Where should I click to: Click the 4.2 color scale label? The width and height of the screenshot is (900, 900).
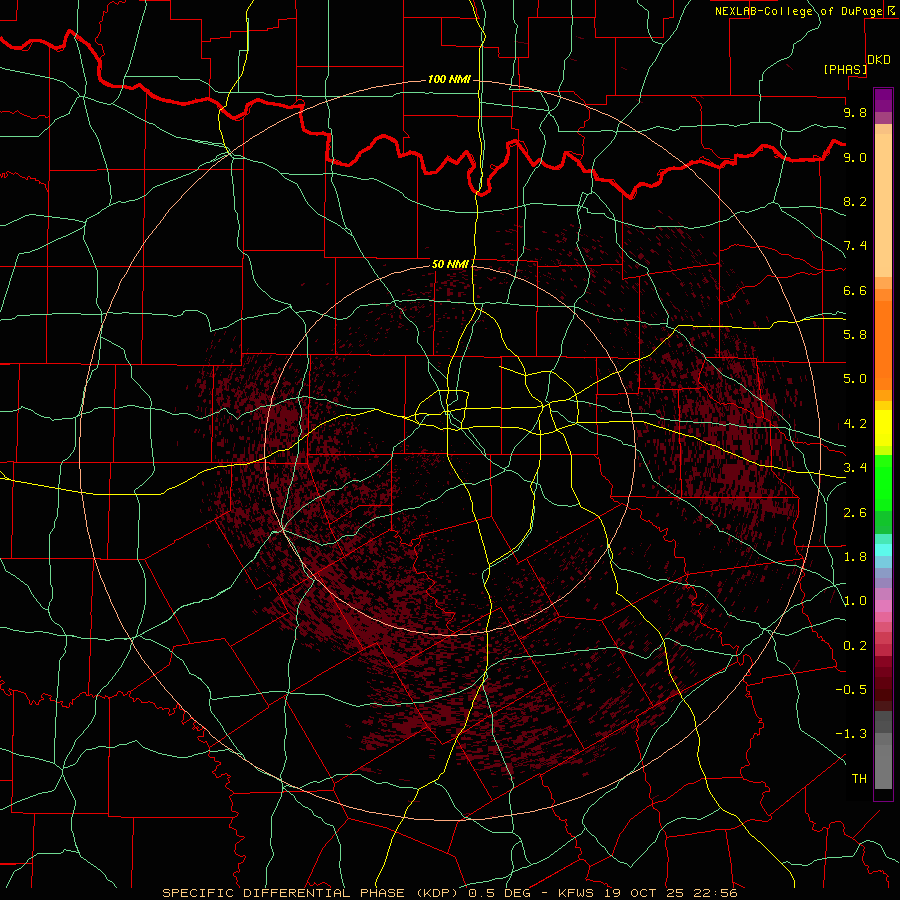855,424
